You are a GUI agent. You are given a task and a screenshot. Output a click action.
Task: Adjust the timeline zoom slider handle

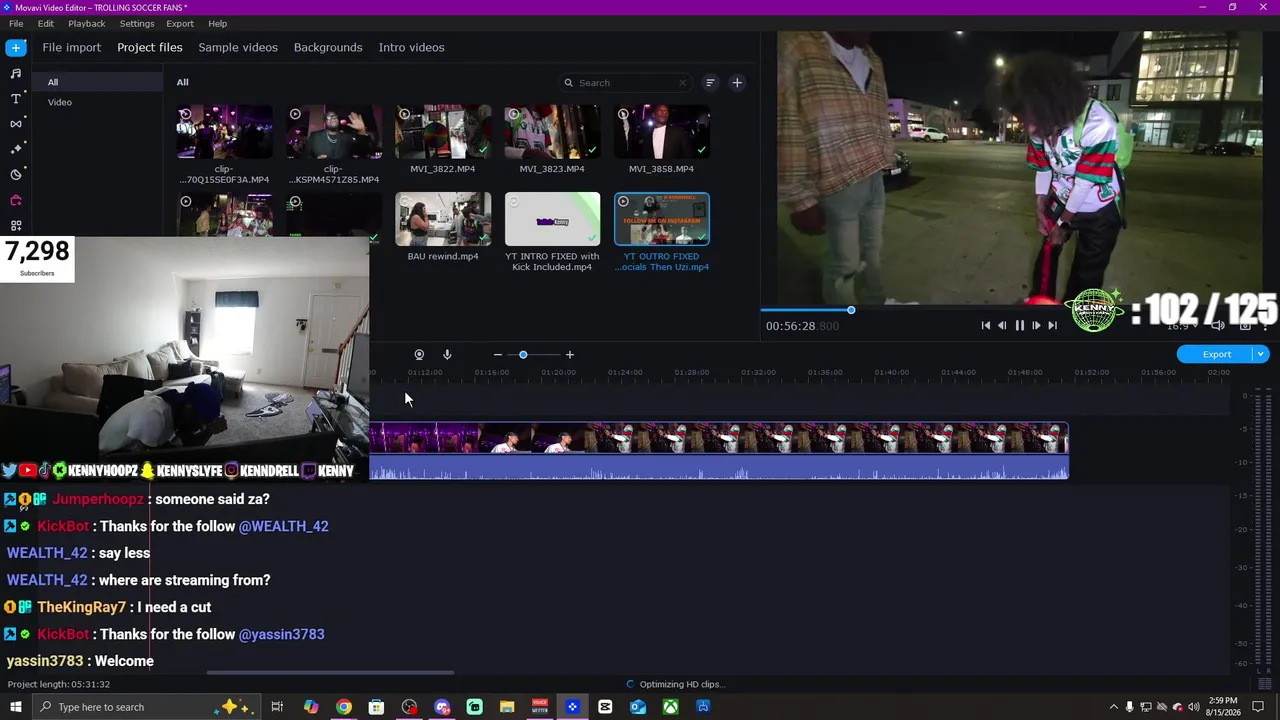point(523,355)
